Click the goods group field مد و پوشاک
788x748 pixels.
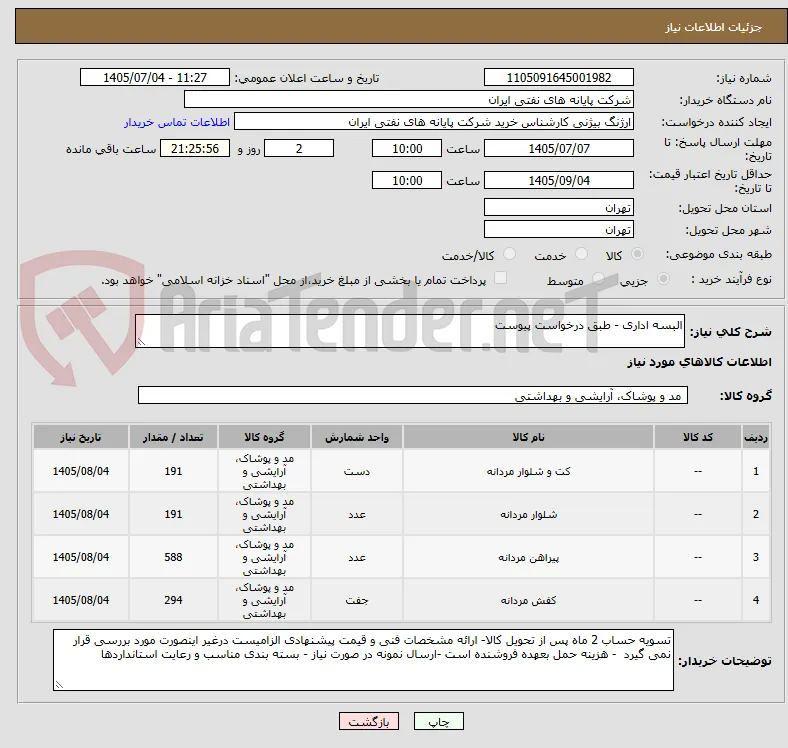coord(413,396)
